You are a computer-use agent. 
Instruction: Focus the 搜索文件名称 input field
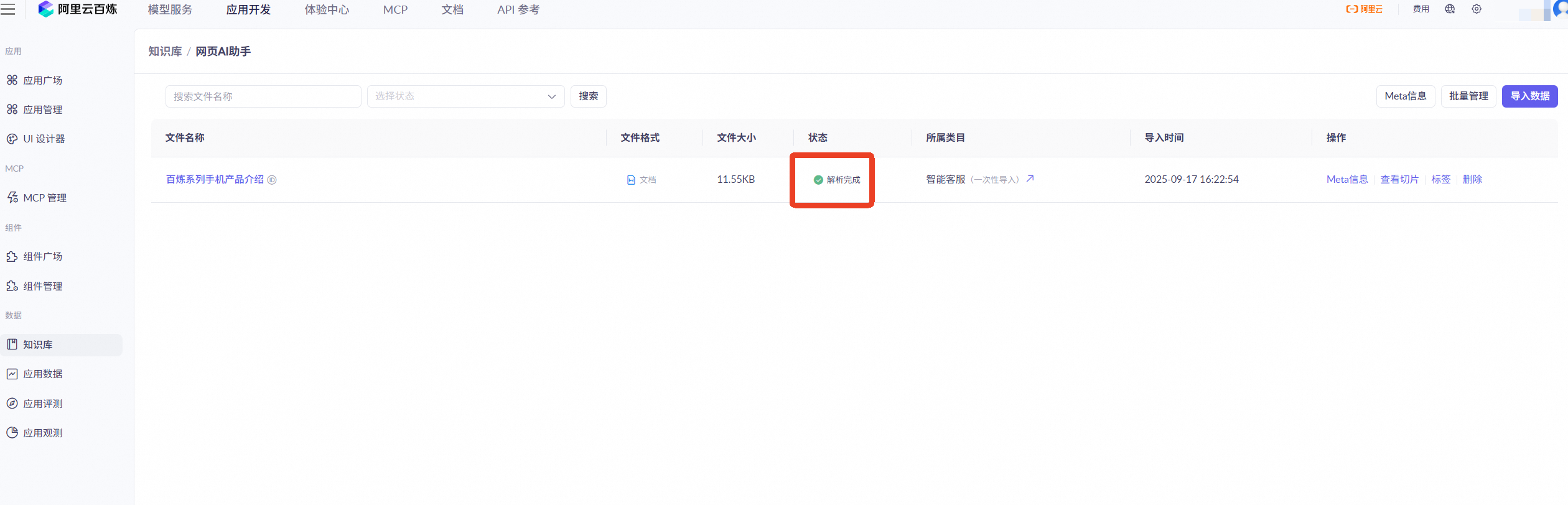263,96
